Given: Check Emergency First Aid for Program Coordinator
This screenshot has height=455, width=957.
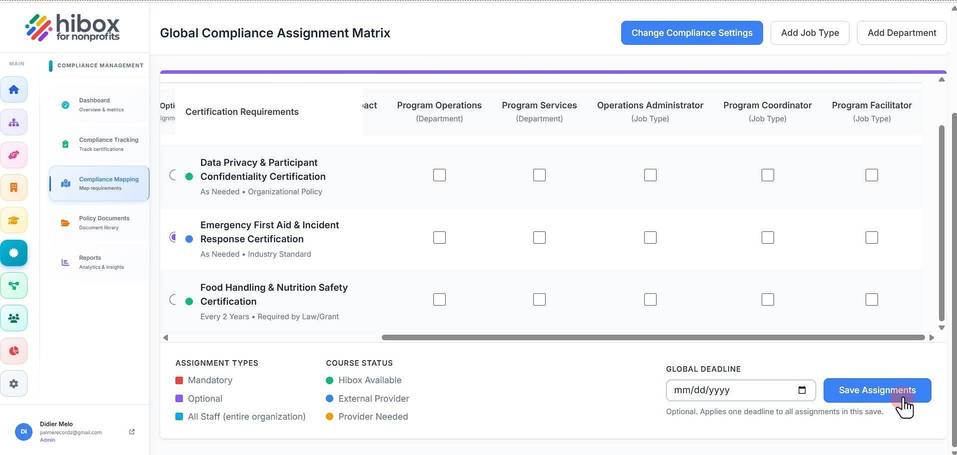Looking at the screenshot, I should 768,238.
